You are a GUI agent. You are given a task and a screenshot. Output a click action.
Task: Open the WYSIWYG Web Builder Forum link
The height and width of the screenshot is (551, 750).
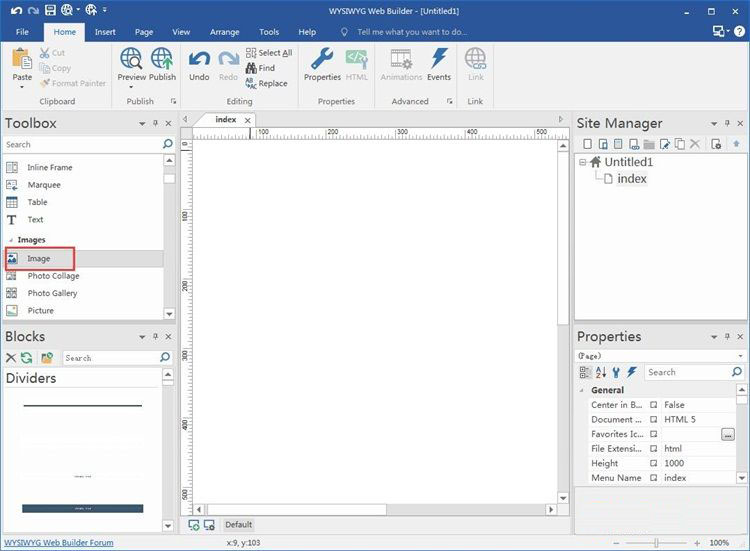(59, 543)
